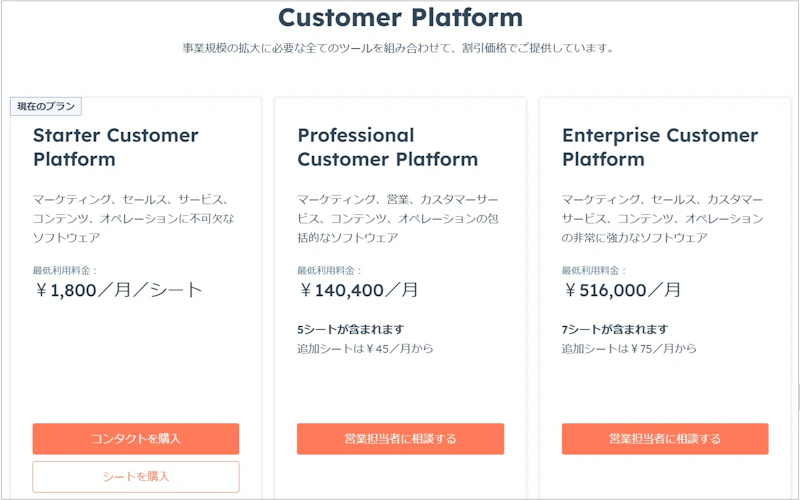This screenshot has height=500, width=800.
Task: Click 追加シートは¥45/月から text
Action: (365, 349)
